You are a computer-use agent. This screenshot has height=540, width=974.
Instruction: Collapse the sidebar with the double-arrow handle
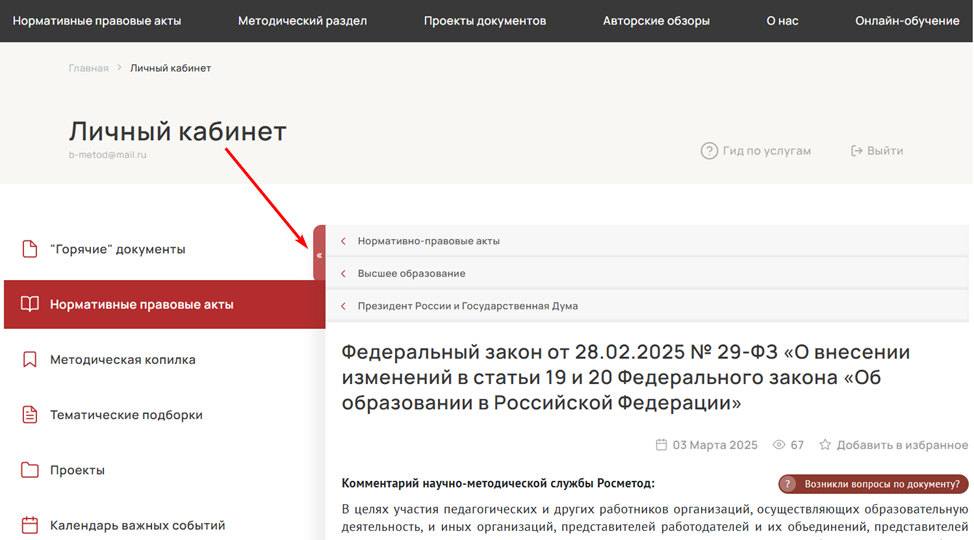click(319, 255)
